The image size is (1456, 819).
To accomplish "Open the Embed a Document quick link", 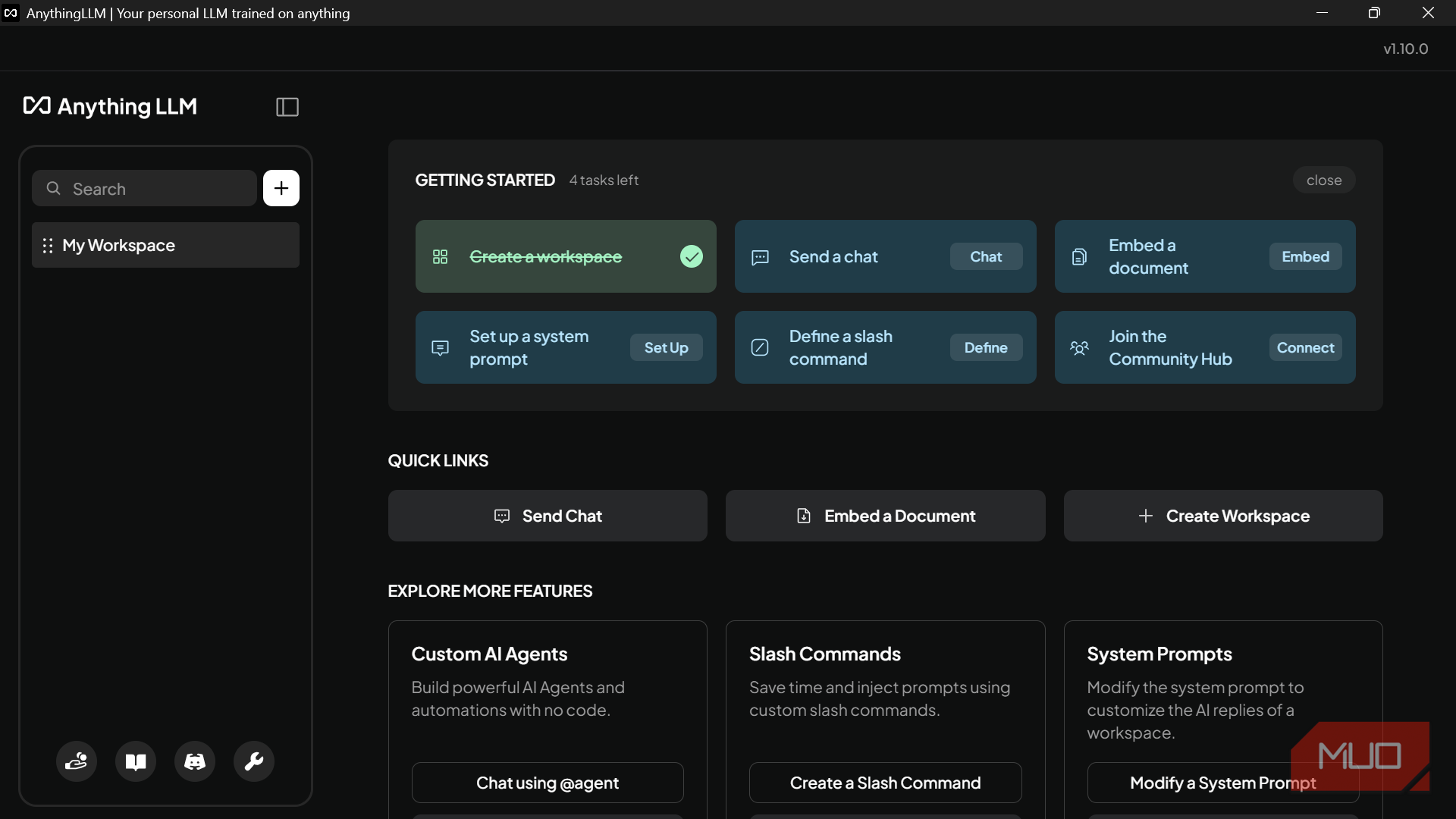I will 885,516.
